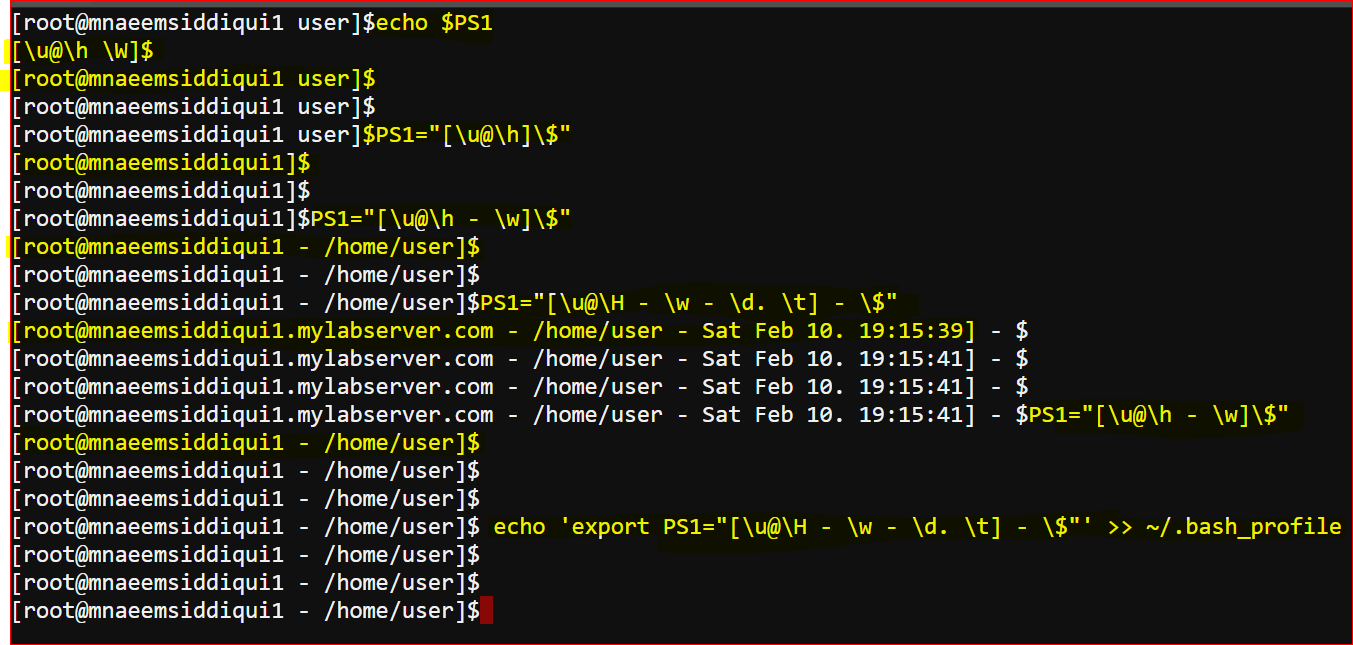Viewport: 1353px width, 645px height.
Task: Click the PS1="[\u@\h - \w]\$" command after short hostname prompt
Action: coord(441,218)
